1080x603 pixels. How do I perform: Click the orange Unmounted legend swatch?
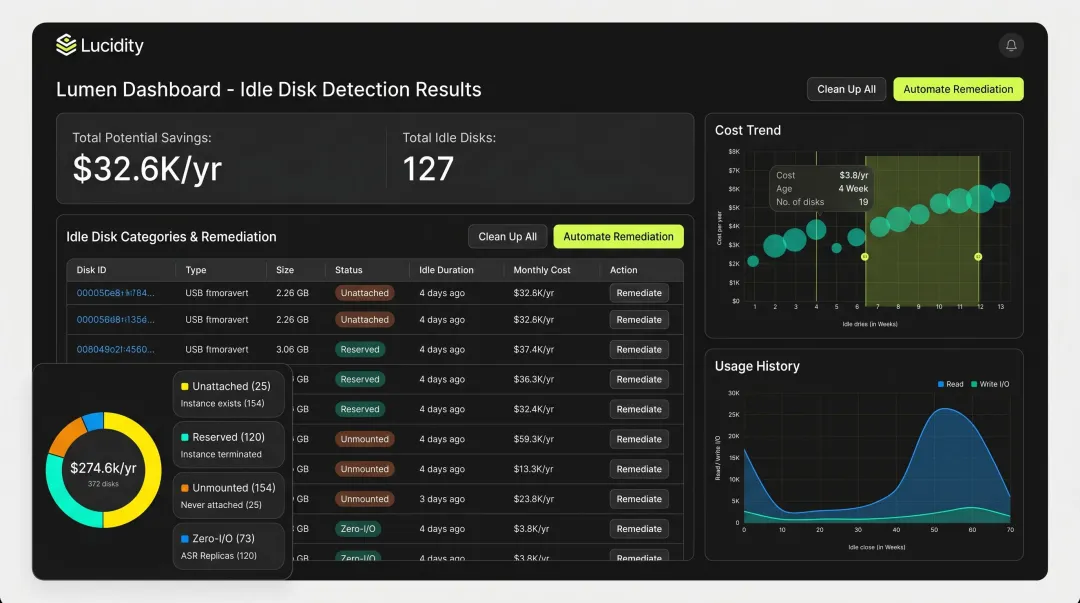[185, 488]
